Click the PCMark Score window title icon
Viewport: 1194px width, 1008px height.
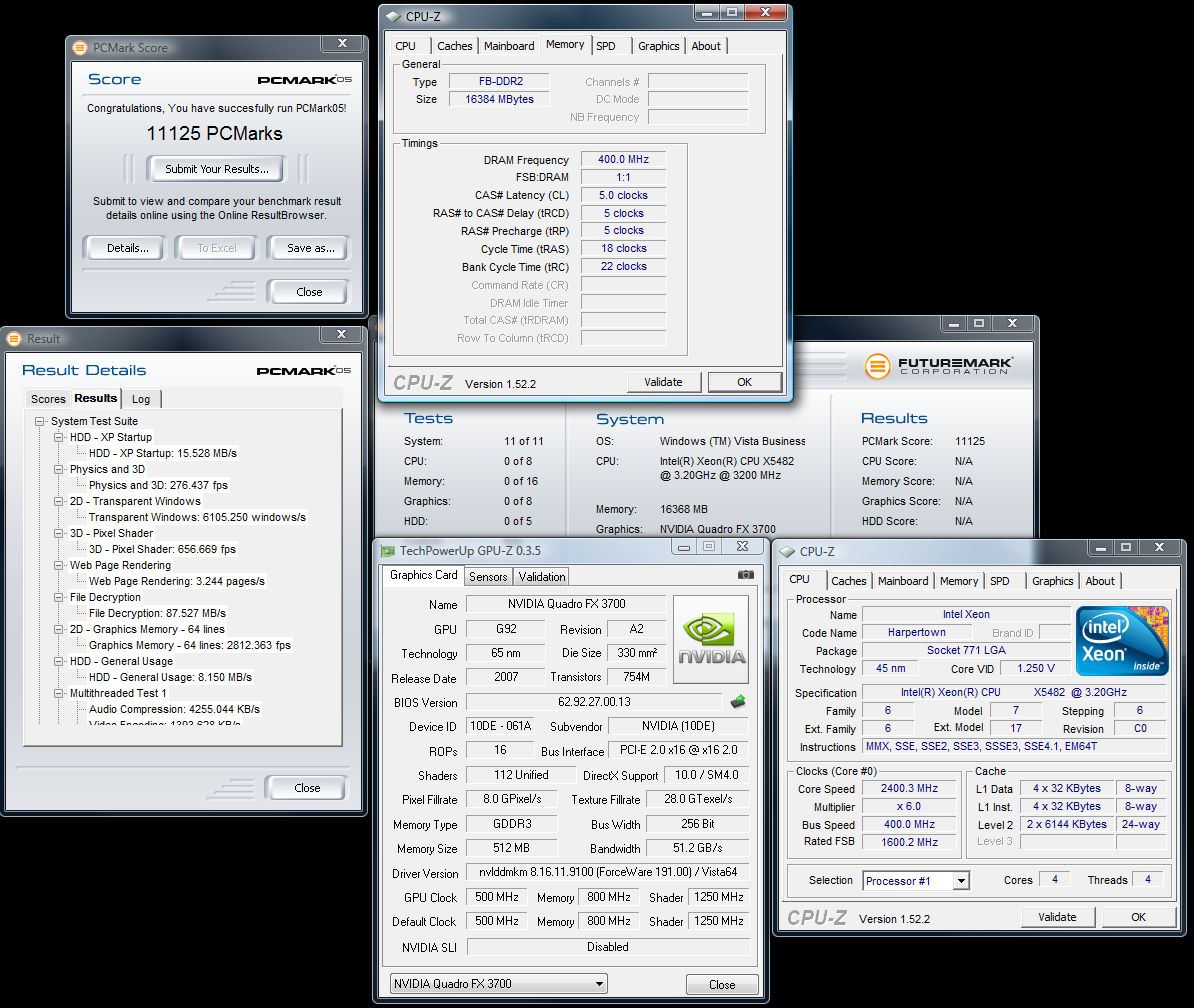pos(80,47)
